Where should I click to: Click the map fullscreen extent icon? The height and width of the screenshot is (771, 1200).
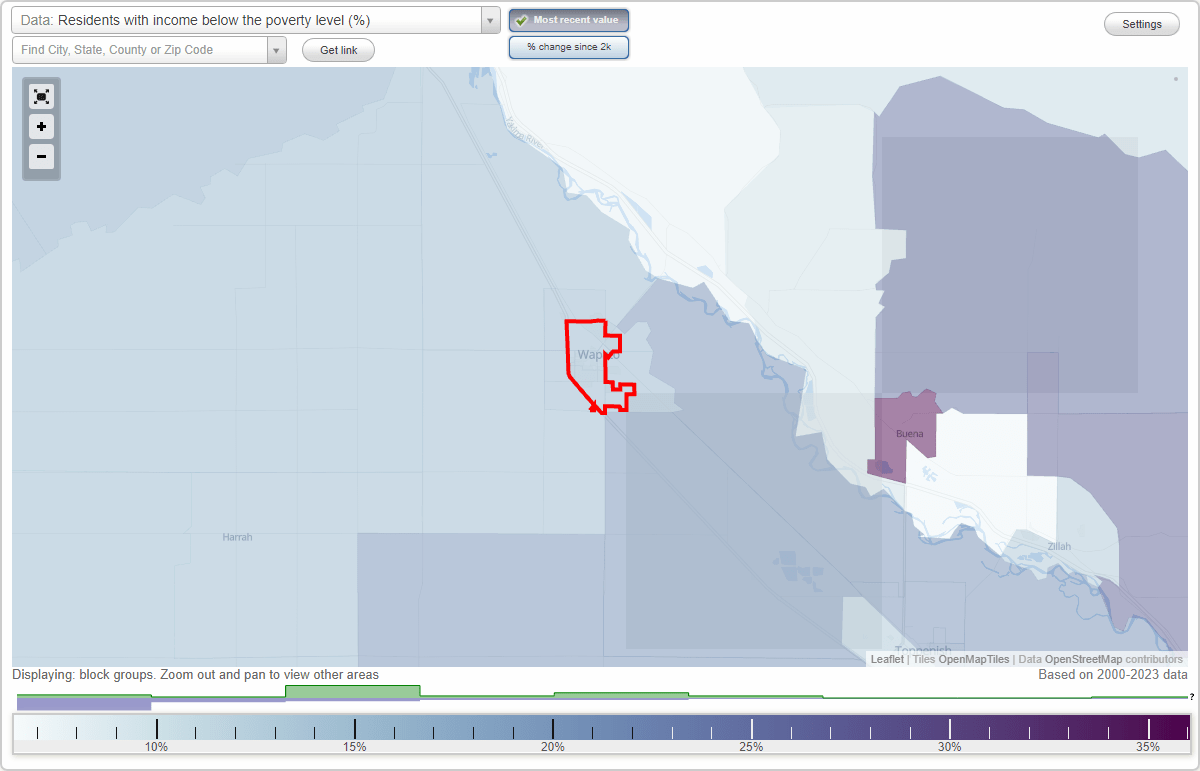41,96
